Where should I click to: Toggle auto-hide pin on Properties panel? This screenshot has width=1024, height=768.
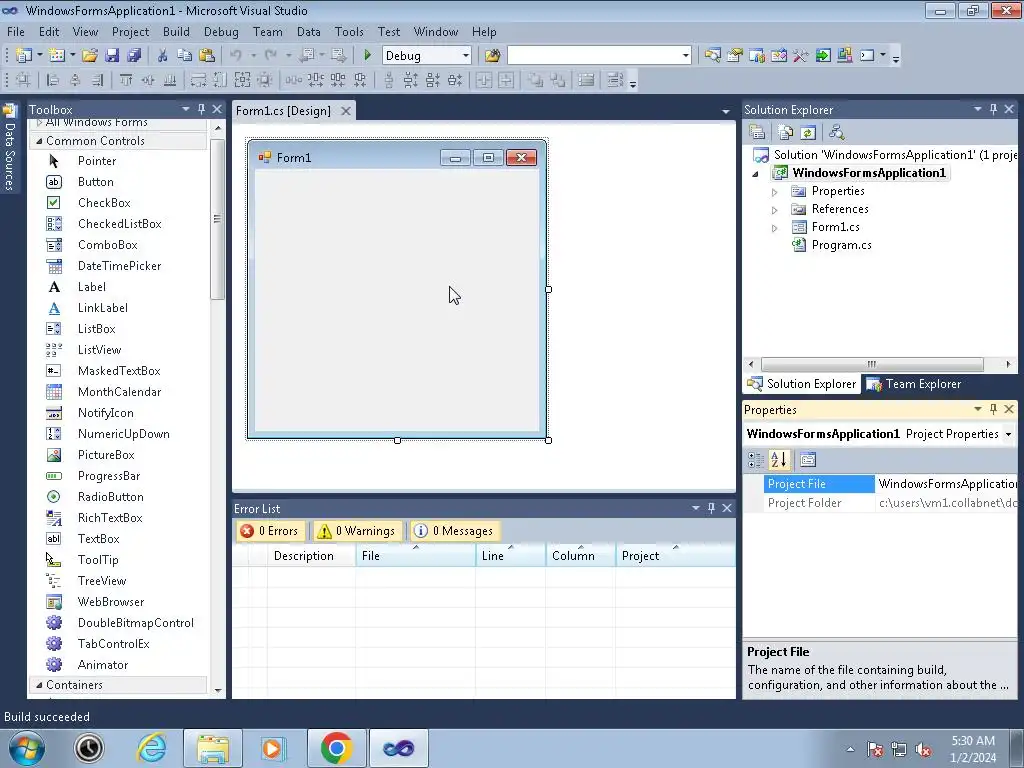[993, 409]
